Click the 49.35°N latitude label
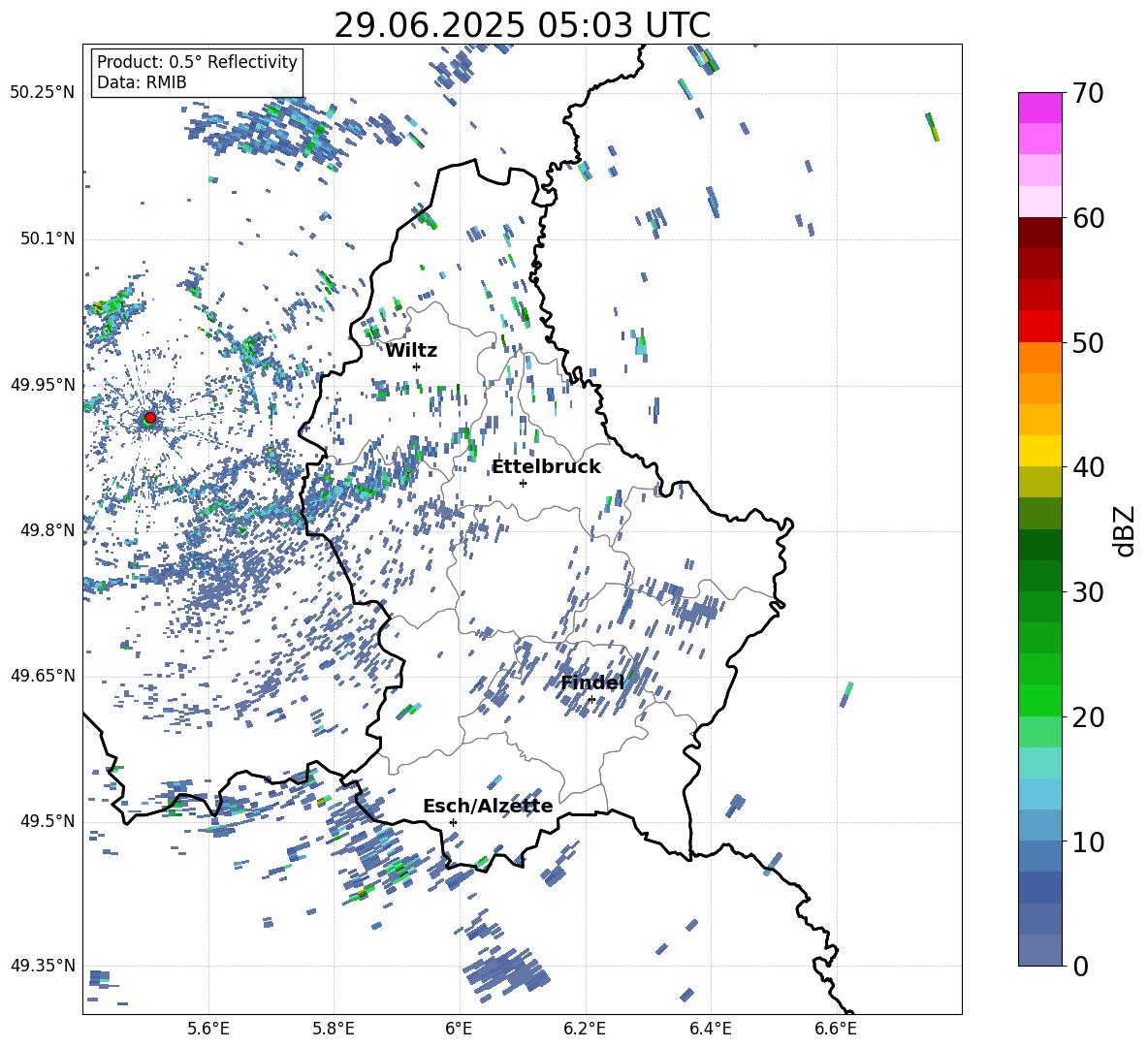 tap(43, 966)
